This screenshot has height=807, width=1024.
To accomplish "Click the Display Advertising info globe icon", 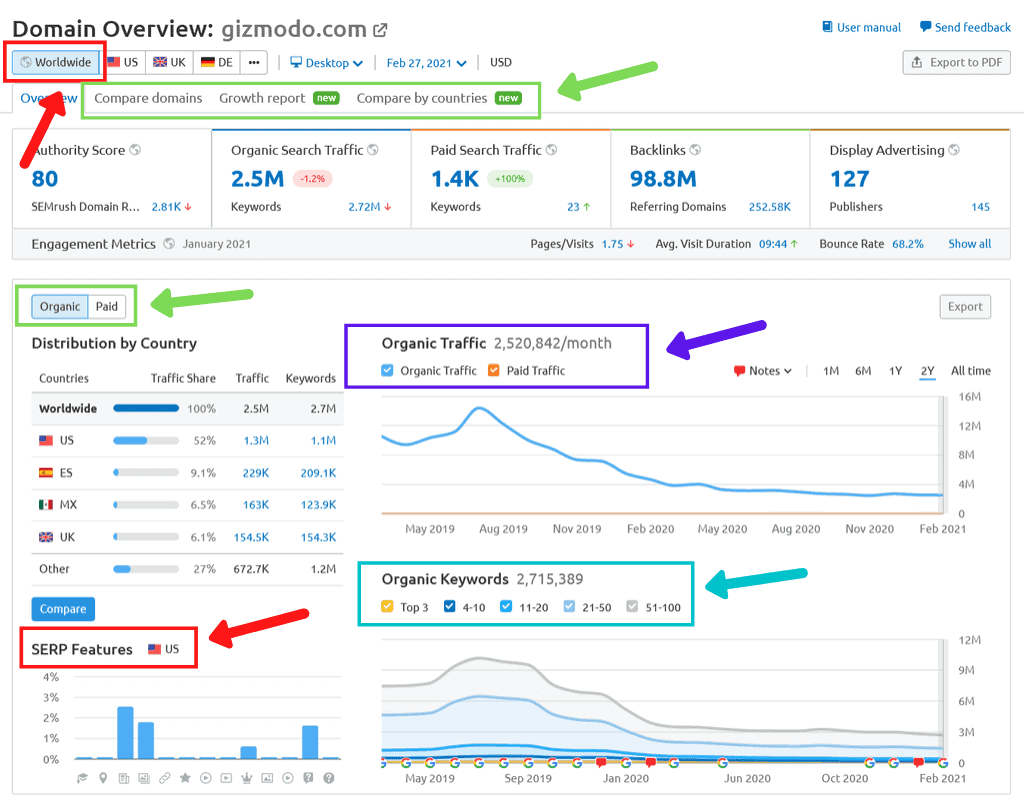I will click(954, 150).
